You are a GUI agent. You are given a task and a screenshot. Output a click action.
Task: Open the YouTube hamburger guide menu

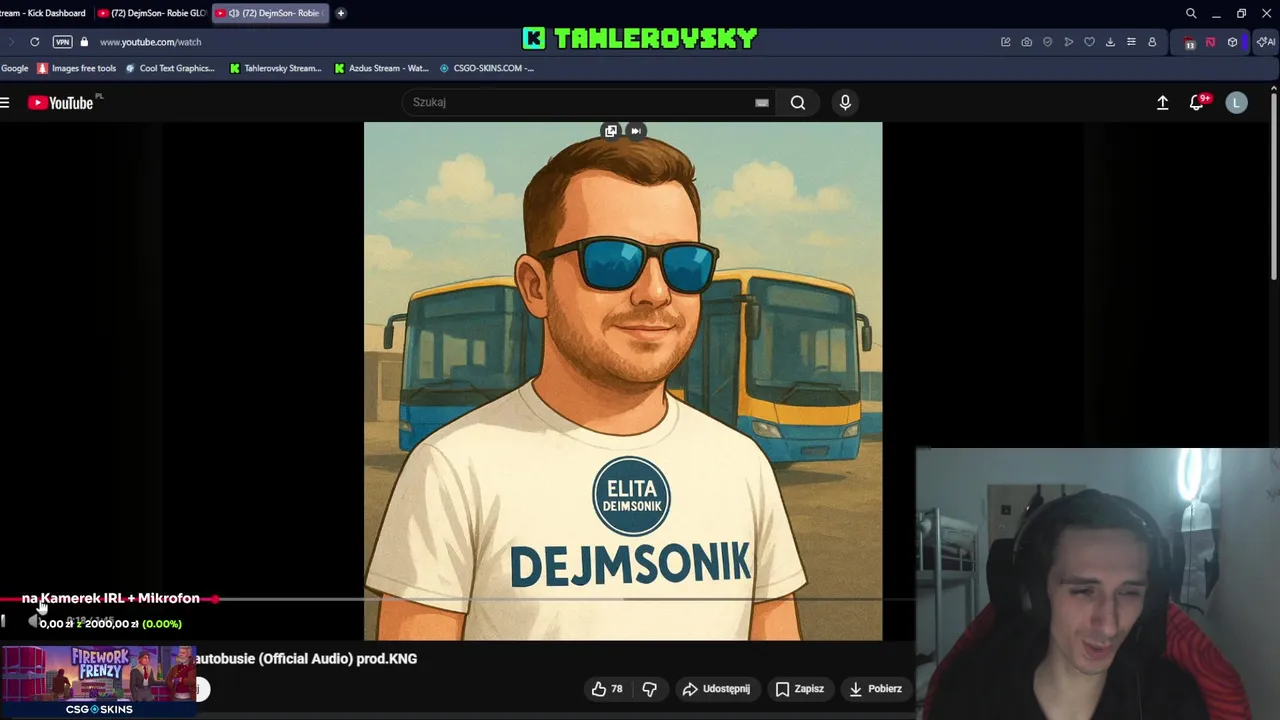[x=5, y=102]
